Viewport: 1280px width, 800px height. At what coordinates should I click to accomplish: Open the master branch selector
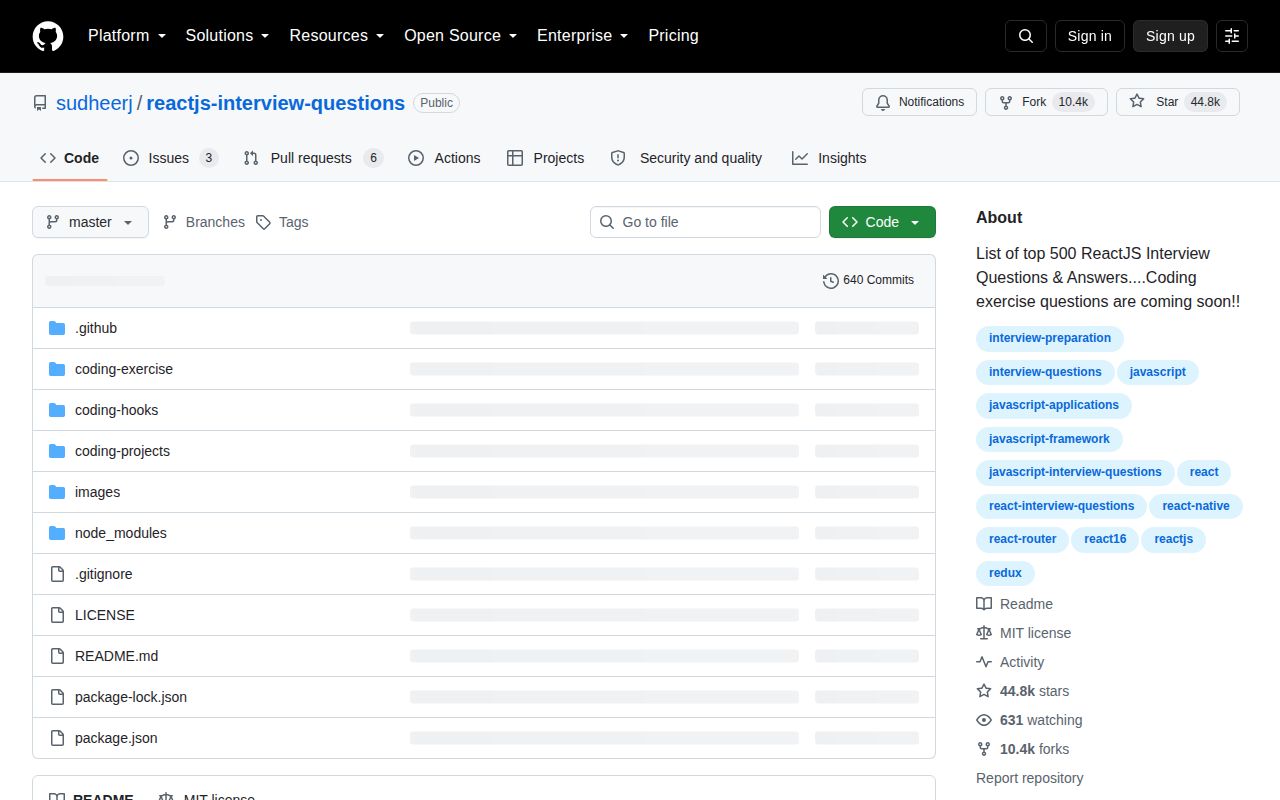pos(90,222)
